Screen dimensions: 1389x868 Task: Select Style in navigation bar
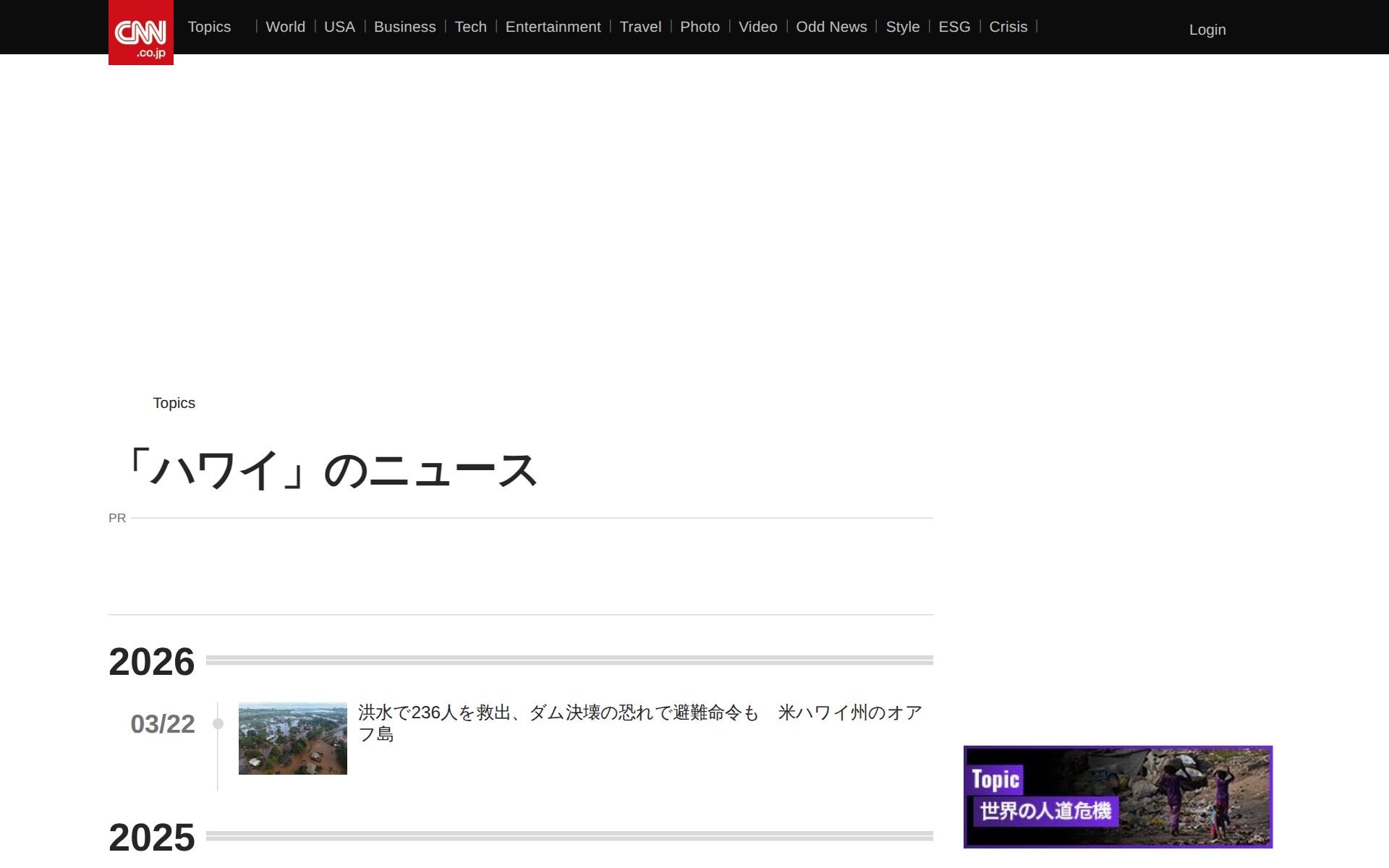click(902, 27)
